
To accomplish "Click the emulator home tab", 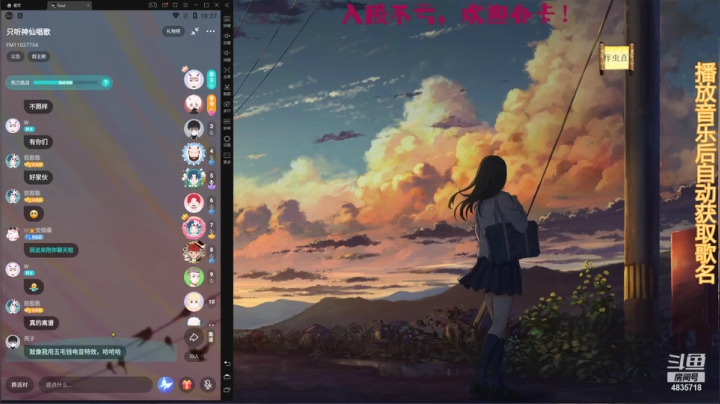I will [14, 5].
